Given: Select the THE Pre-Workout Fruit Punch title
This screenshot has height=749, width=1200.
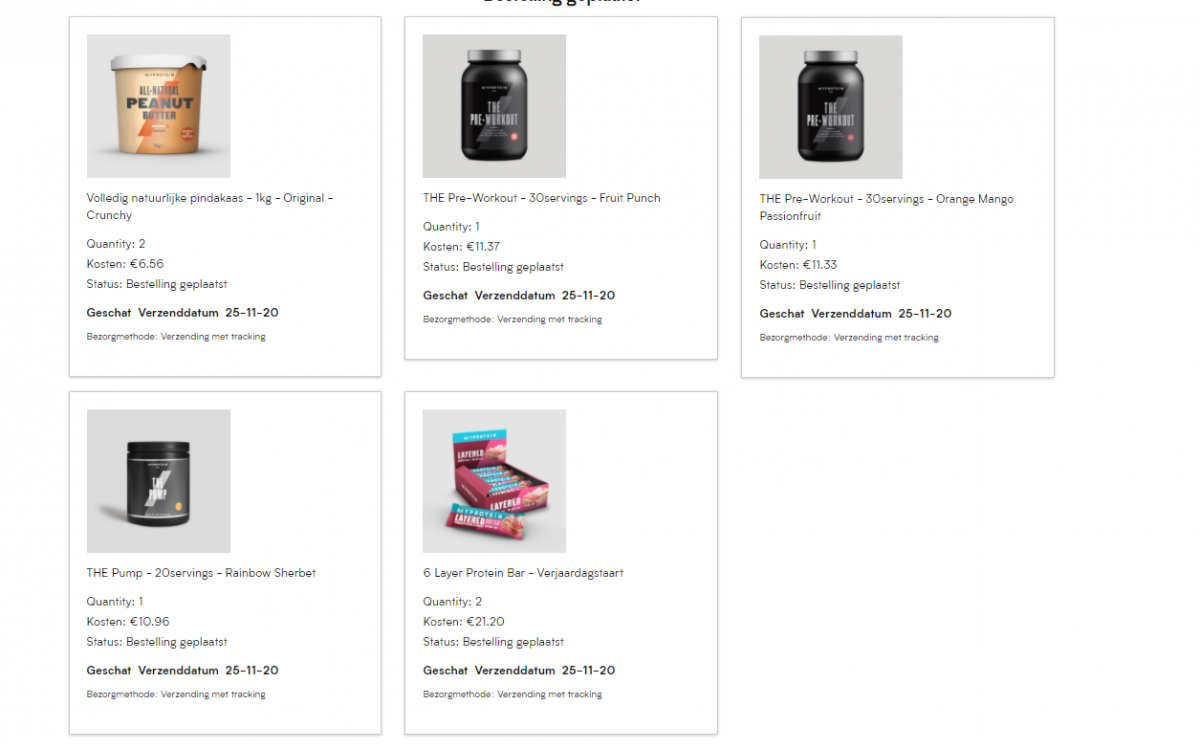Looking at the screenshot, I should 541,198.
